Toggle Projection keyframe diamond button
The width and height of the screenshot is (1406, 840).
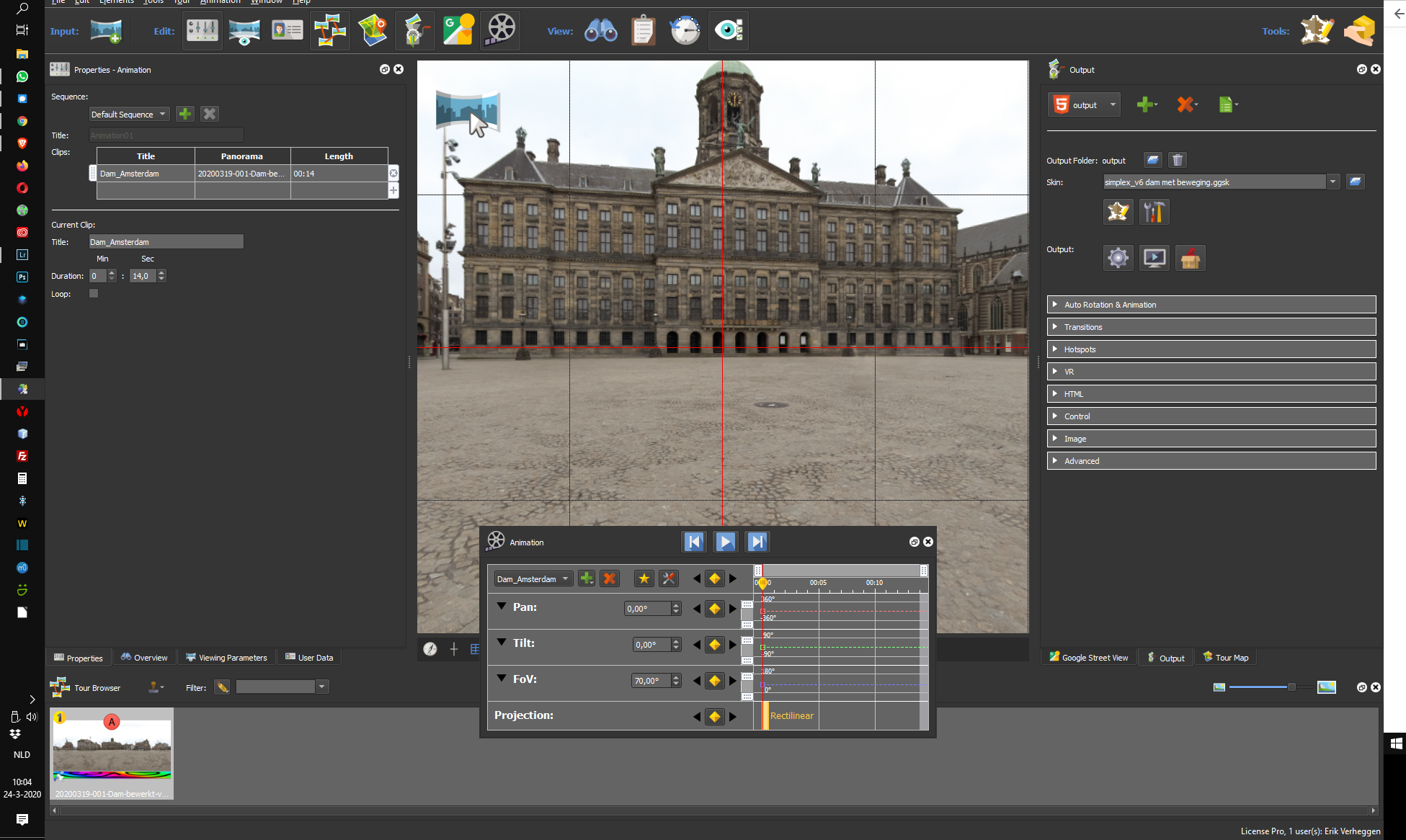click(x=714, y=717)
